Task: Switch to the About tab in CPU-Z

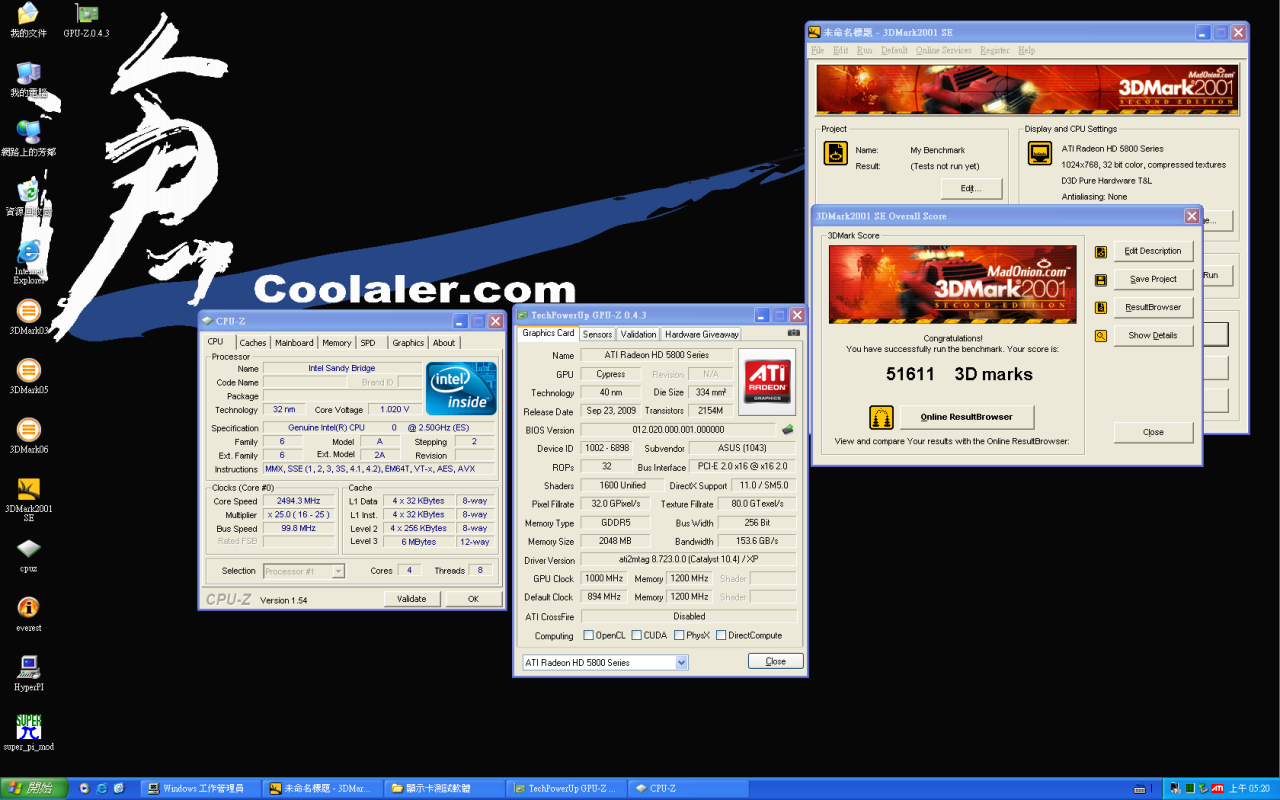Action: (444, 343)
